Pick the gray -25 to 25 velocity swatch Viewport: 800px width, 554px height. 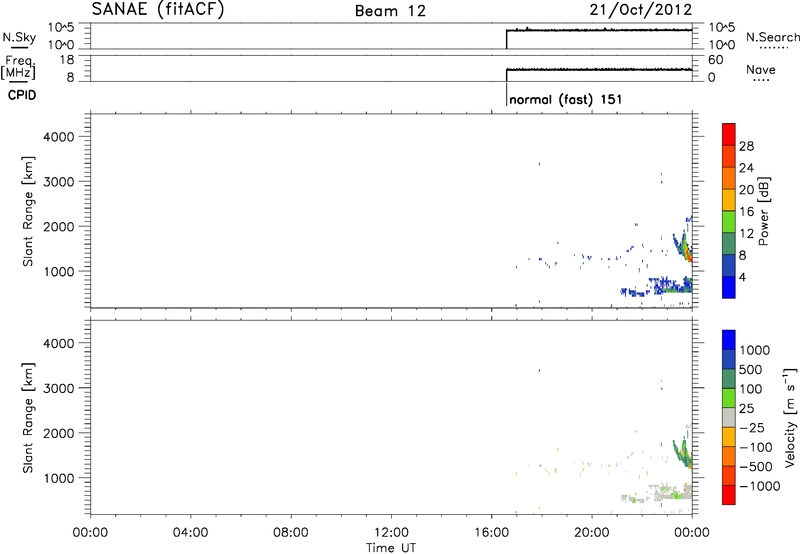pyautogui.click(x=729, y=418)
